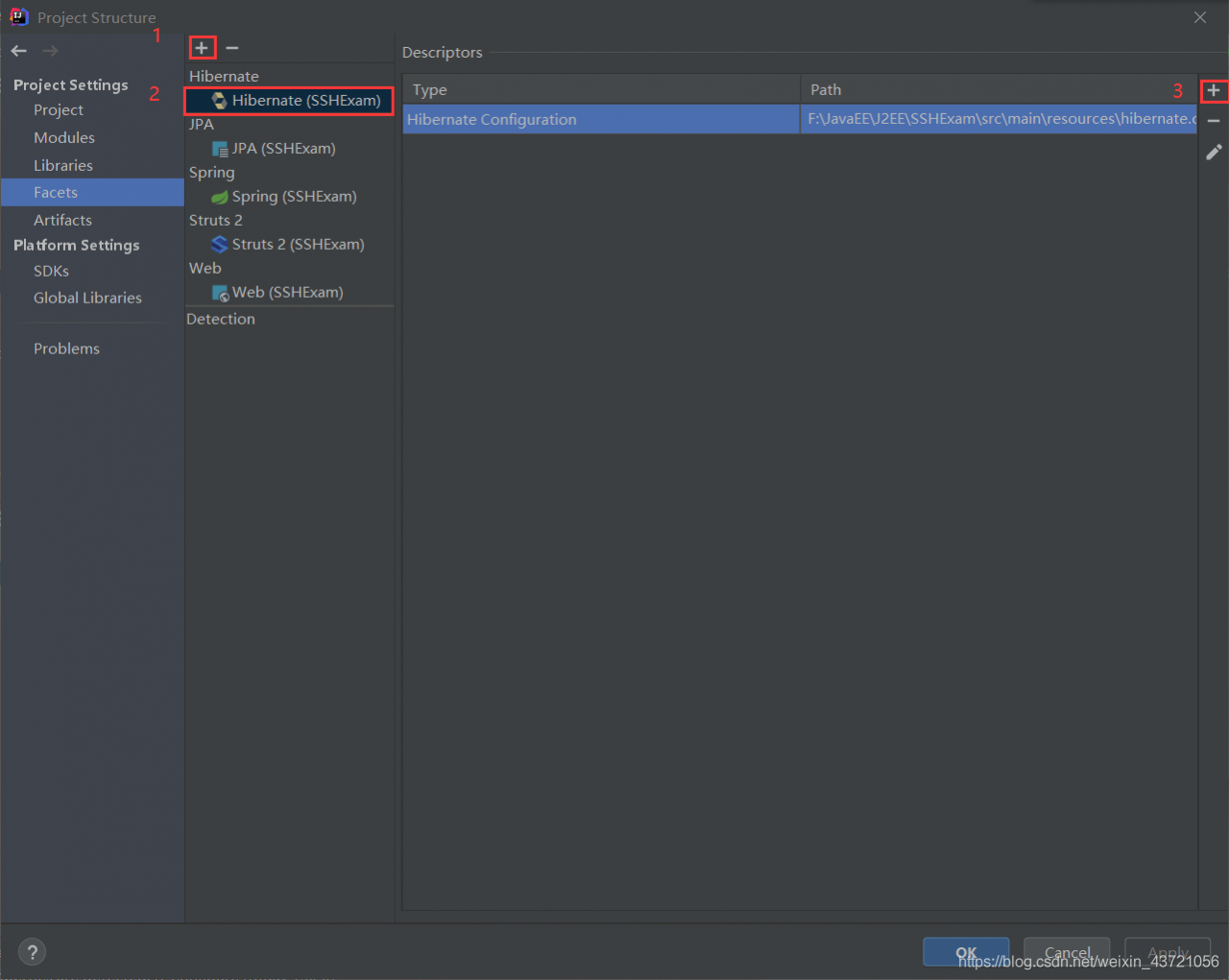This screenshot has width=1229, height=980.
Task: Select Spring (SSHExam) facet
Action: coord(290,197)
